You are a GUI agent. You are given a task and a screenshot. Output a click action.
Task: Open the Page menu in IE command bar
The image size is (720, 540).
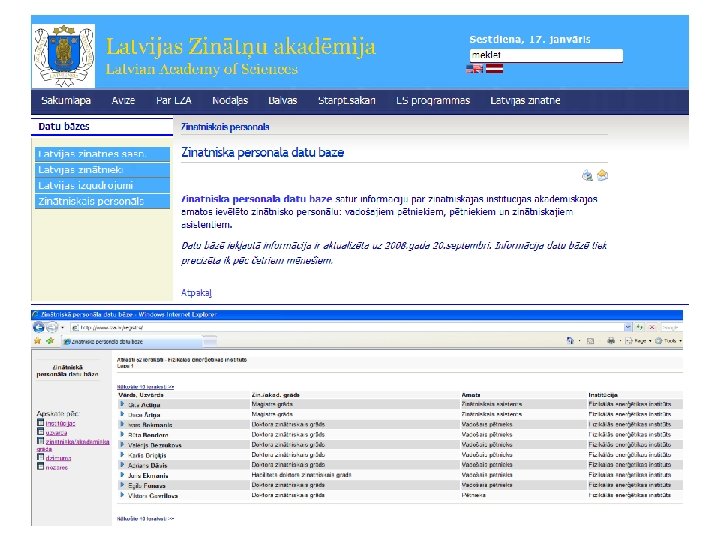(x=638, y=341)
